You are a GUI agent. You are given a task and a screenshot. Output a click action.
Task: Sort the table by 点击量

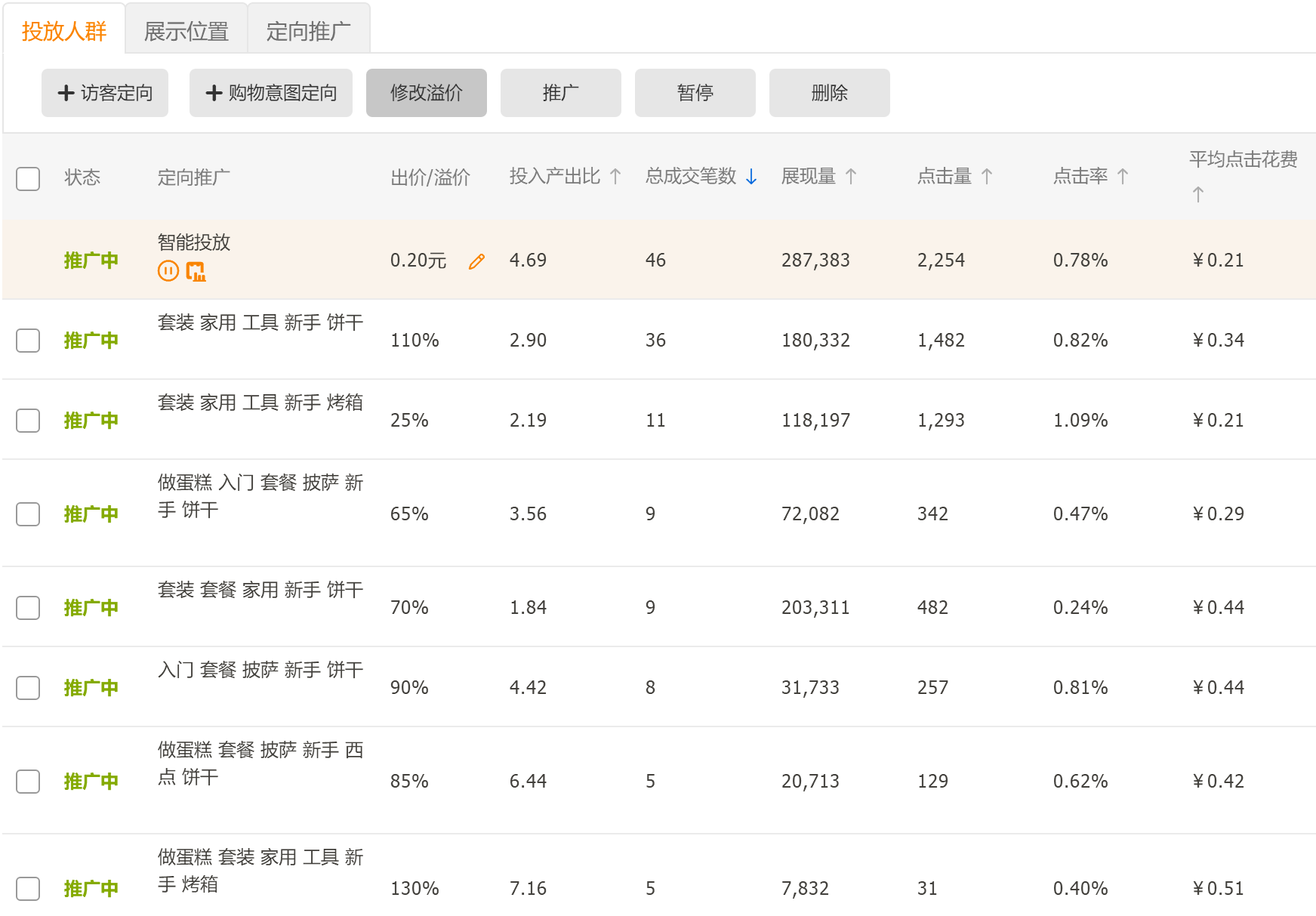987,176
